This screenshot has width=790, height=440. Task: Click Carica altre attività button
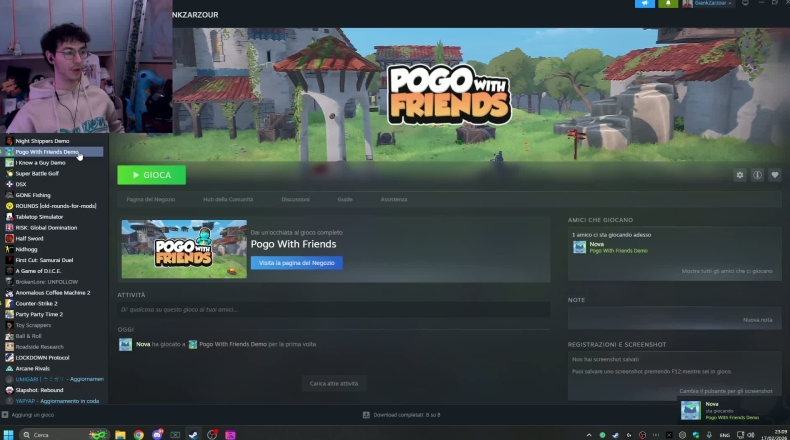[333, 383]
